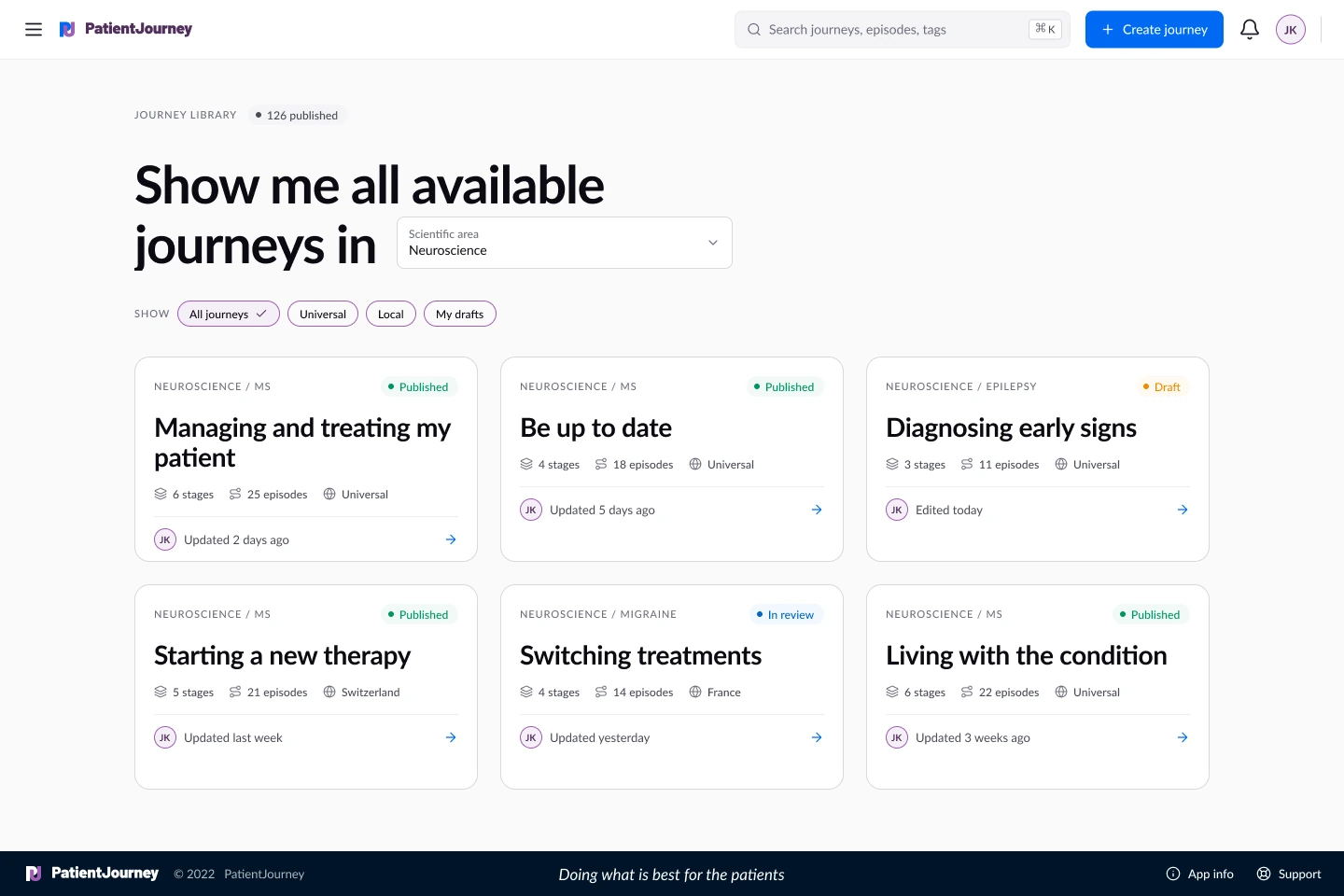Open the hamburger navigation menu
Viewport: 1344px width, 896px height.
pos(34,29)
